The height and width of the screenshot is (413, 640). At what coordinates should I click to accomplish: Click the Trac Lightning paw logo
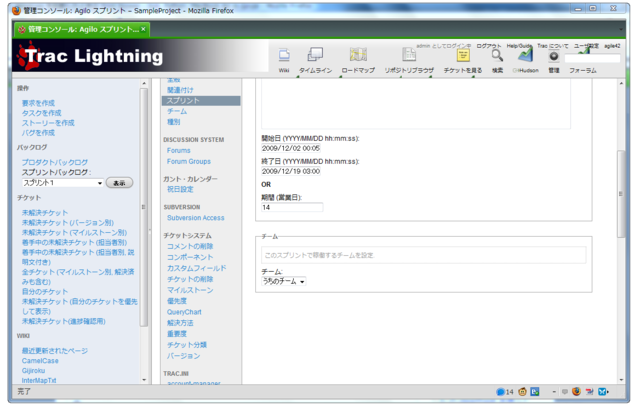click(x=28, y=56)
